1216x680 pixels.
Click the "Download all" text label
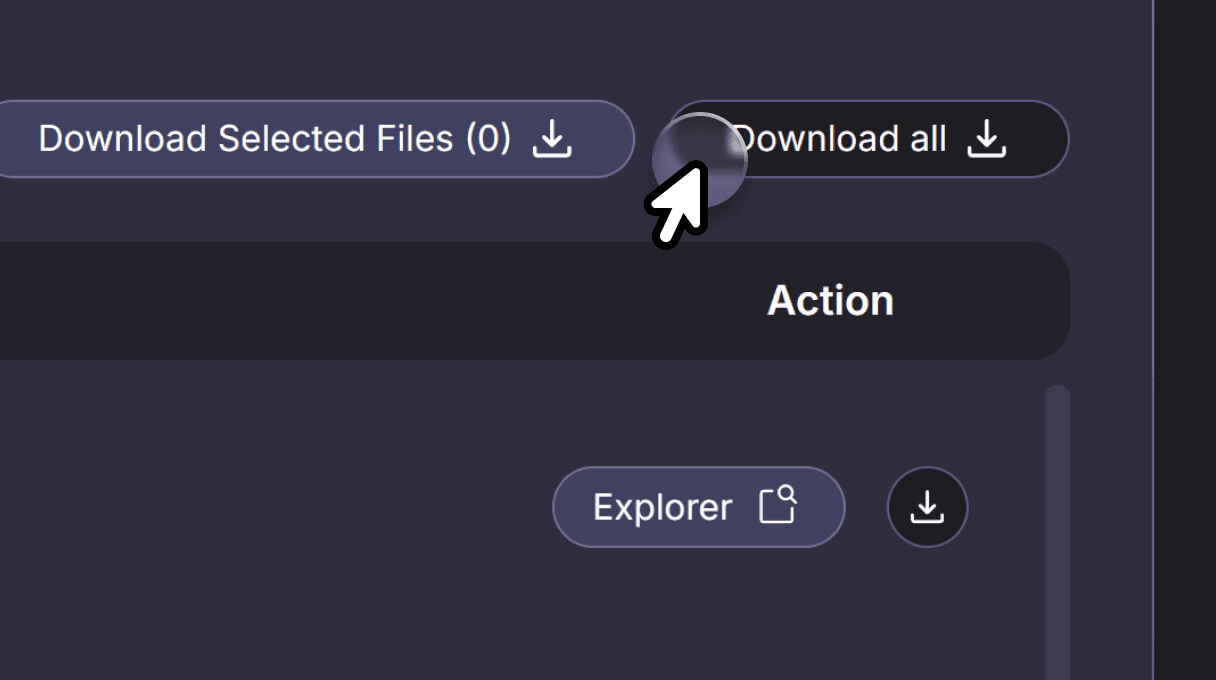845,139
